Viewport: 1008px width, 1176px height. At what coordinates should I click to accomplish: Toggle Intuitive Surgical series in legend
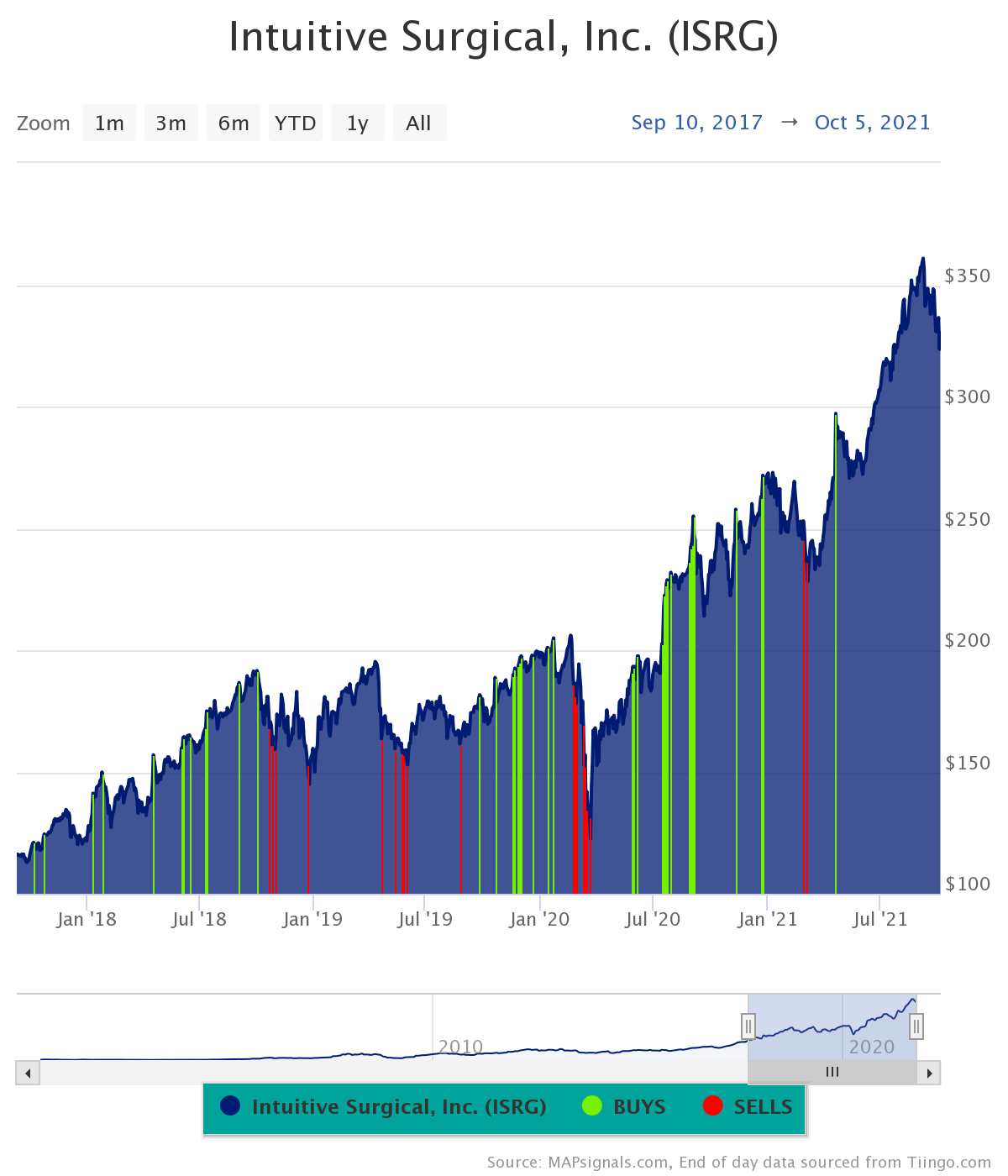[384, 1106]
